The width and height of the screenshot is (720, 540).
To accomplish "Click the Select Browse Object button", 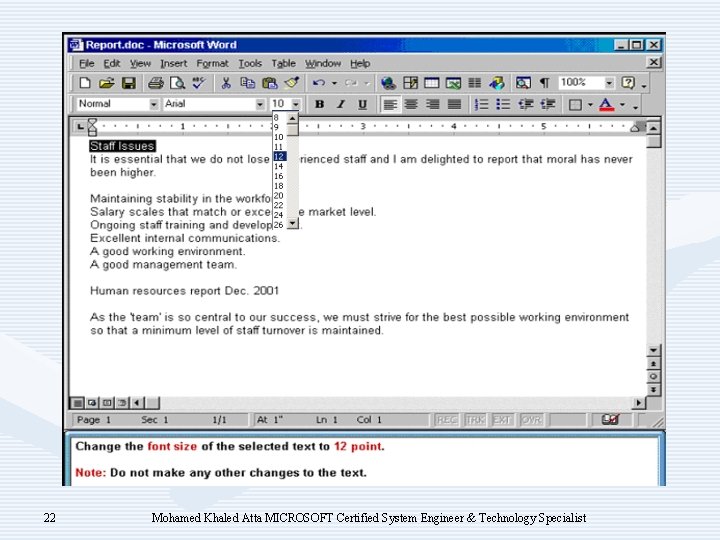I will 653,377.
